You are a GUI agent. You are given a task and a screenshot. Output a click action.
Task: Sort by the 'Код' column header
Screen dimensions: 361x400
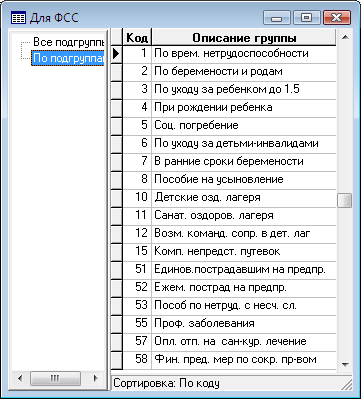pos(137,37)
